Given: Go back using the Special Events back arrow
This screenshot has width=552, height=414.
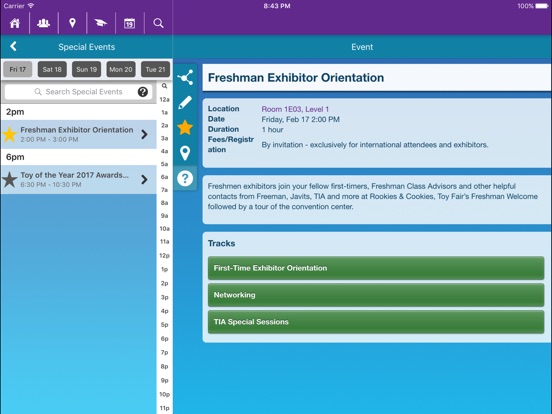Looking at the screenshot, I should pyautogui.click(x=13, y=46).
